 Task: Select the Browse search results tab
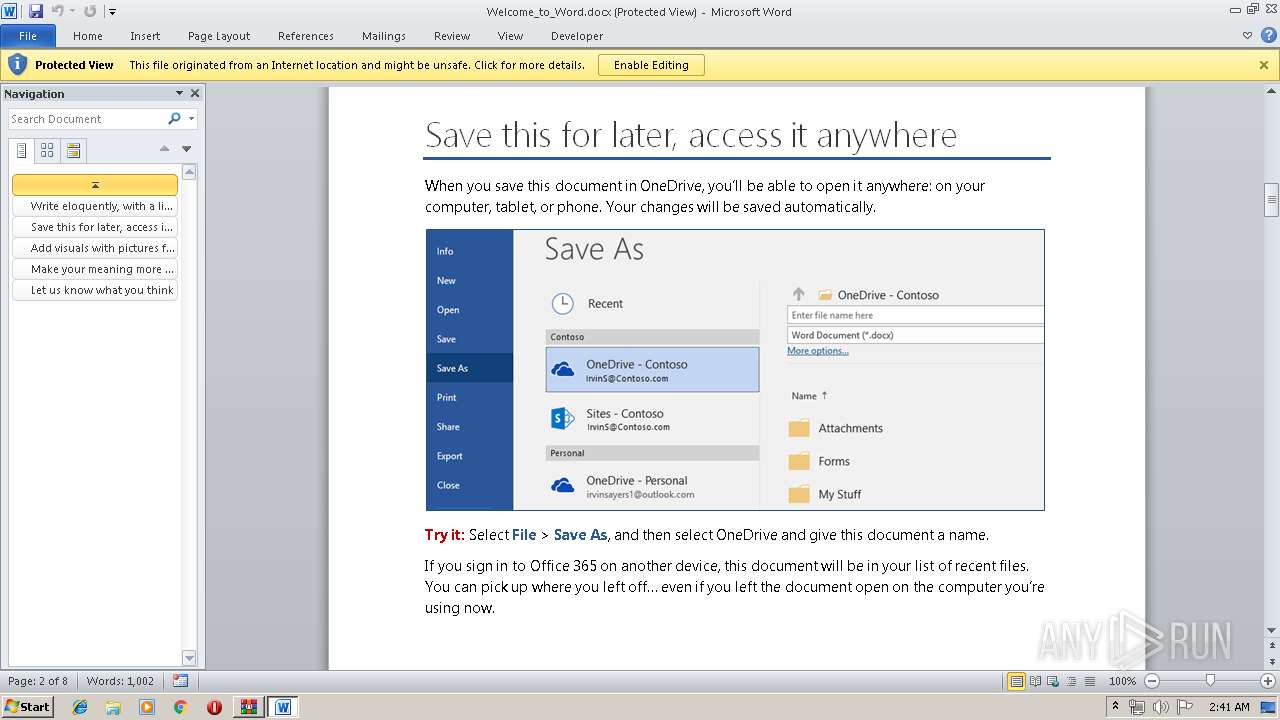[x=73, y=151]
